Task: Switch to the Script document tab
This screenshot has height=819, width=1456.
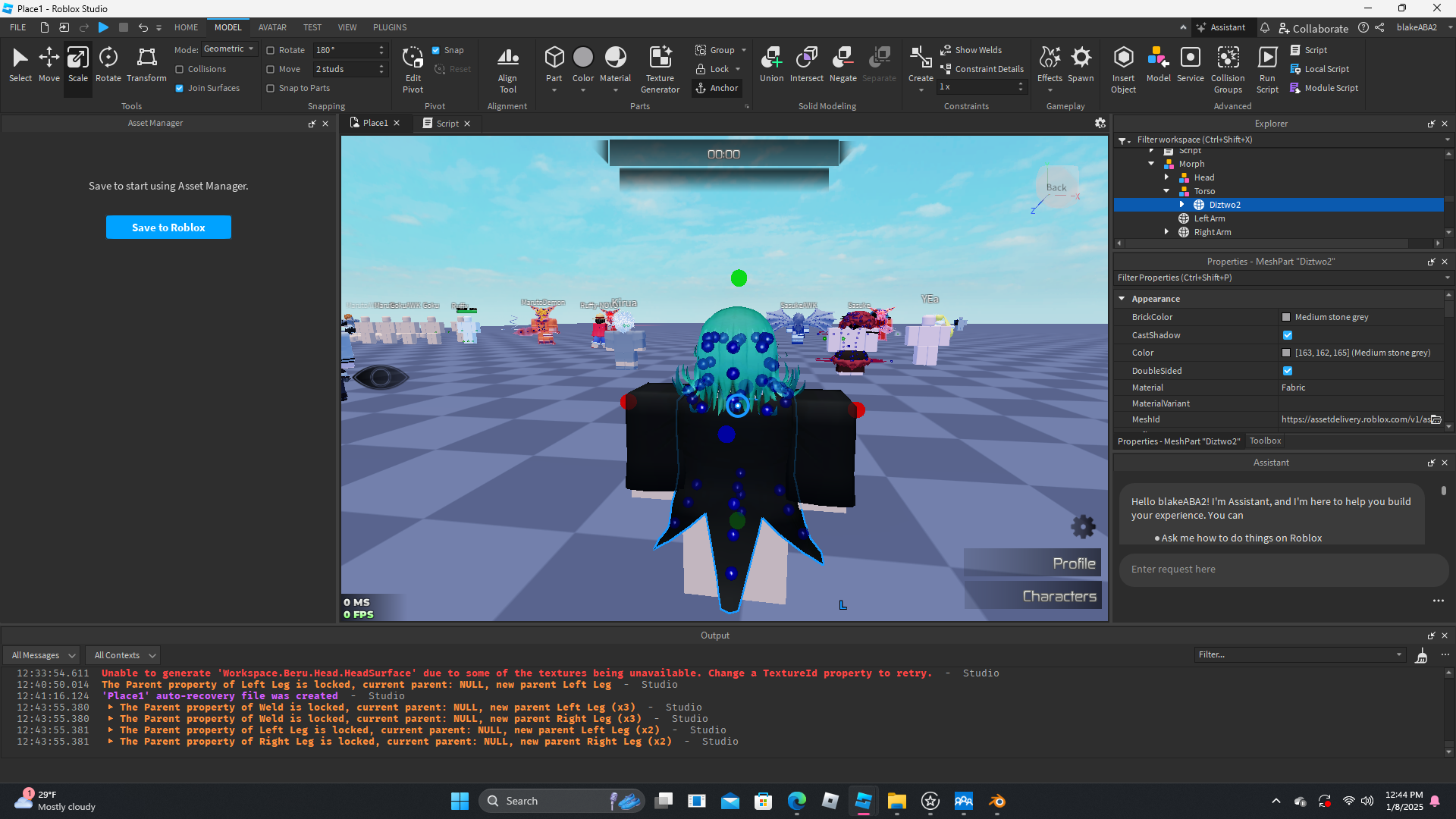Action: click(x=447, y=124)
